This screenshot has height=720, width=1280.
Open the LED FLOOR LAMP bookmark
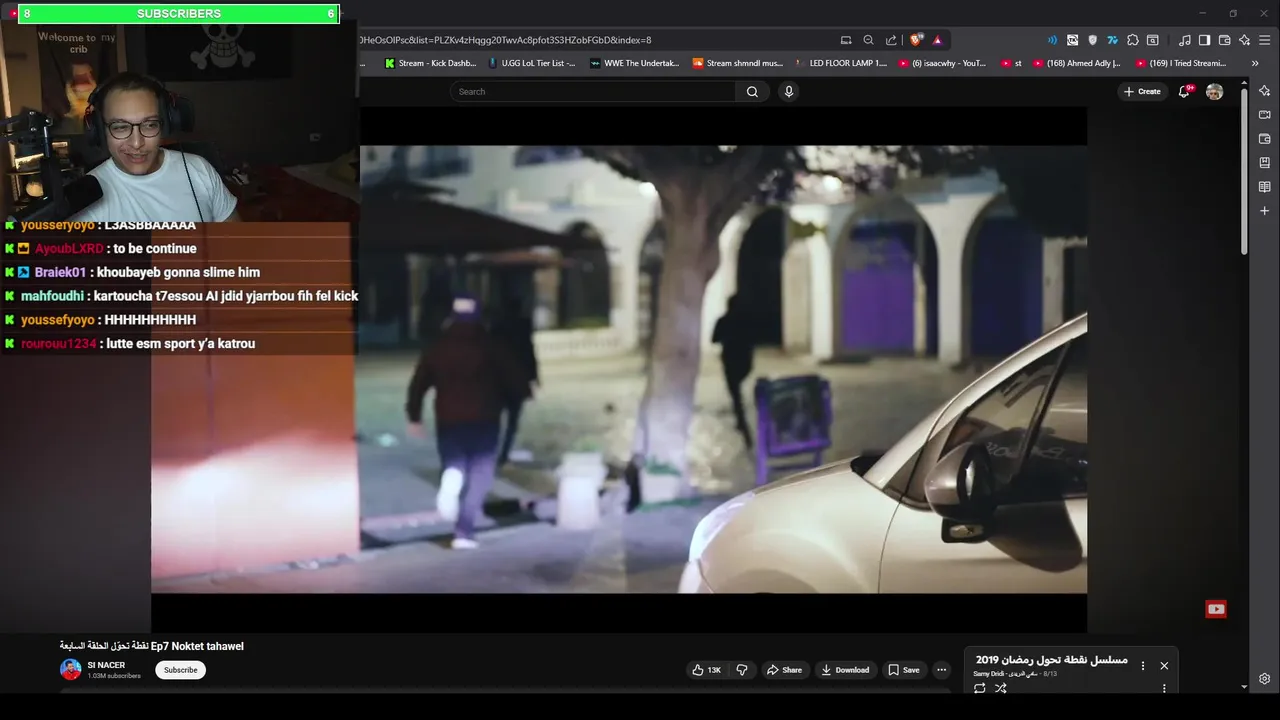(841, 63)
